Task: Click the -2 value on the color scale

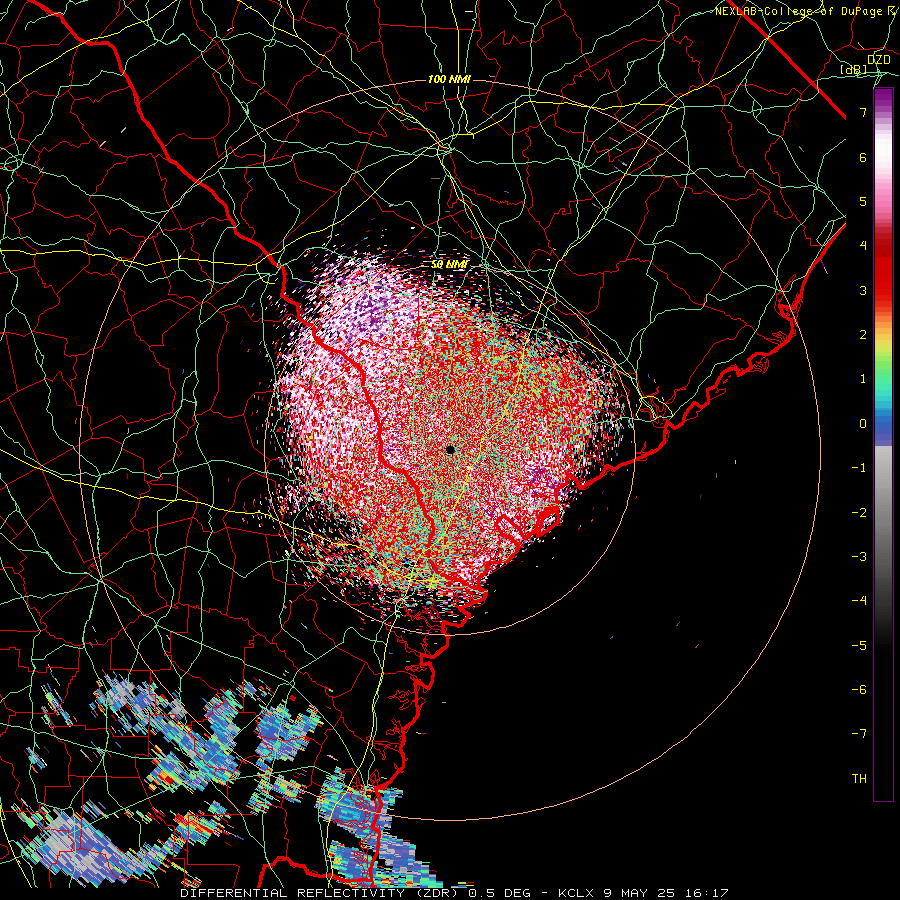Action: tap(859, 513)
